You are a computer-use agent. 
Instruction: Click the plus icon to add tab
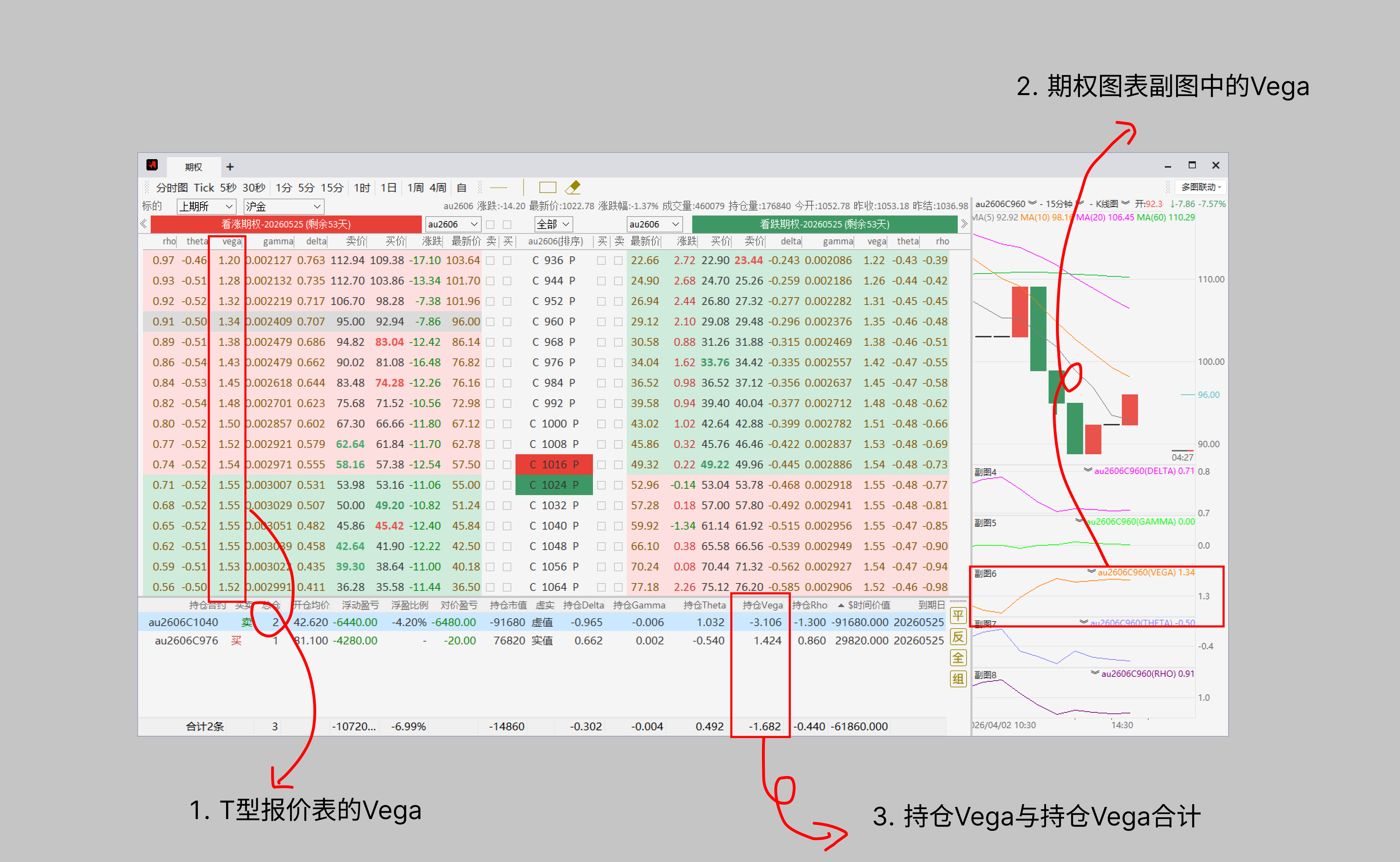pyautogui.click(x=230, y=167)
